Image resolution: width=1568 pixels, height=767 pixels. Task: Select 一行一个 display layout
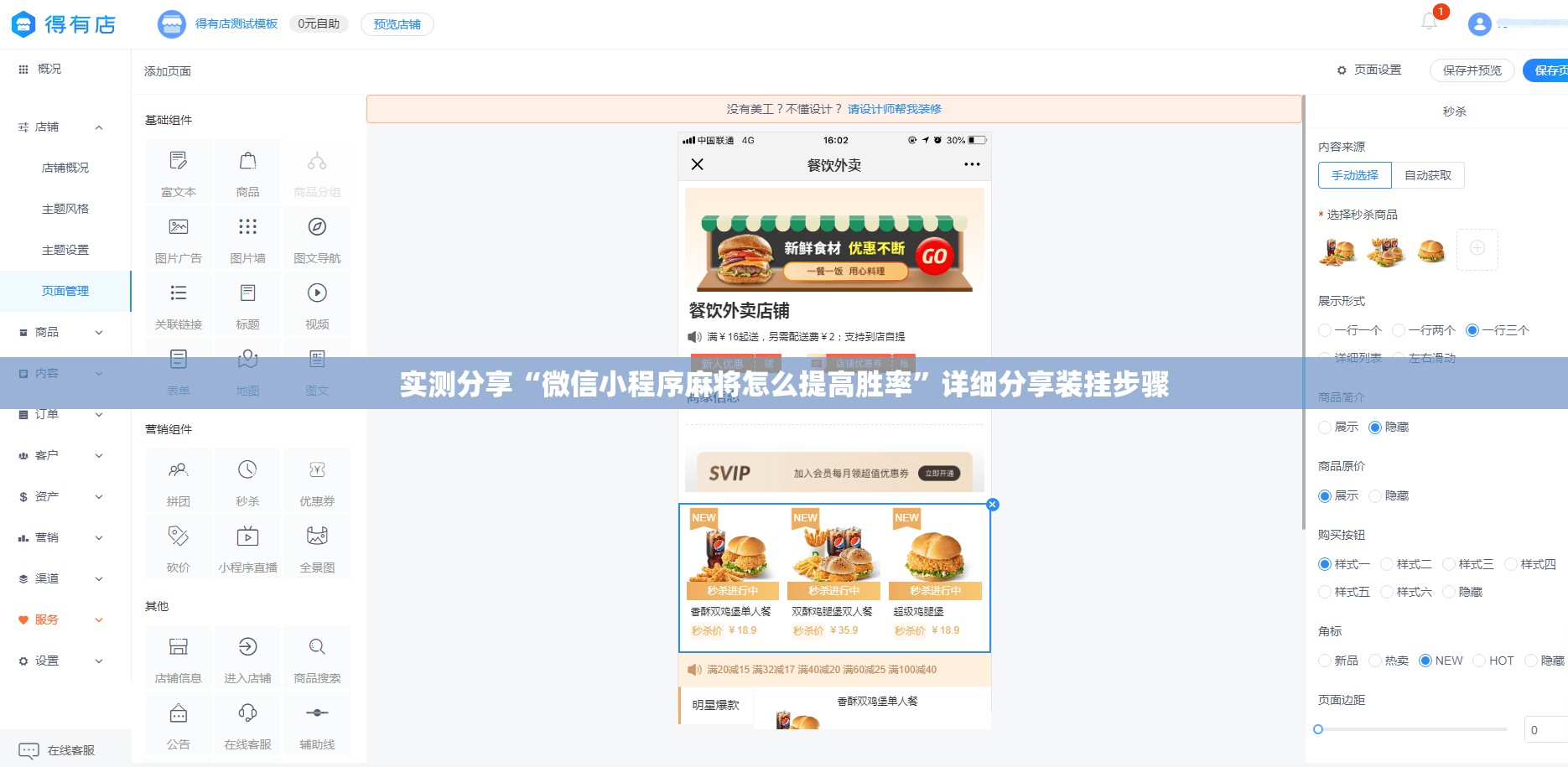(1350, 330)
